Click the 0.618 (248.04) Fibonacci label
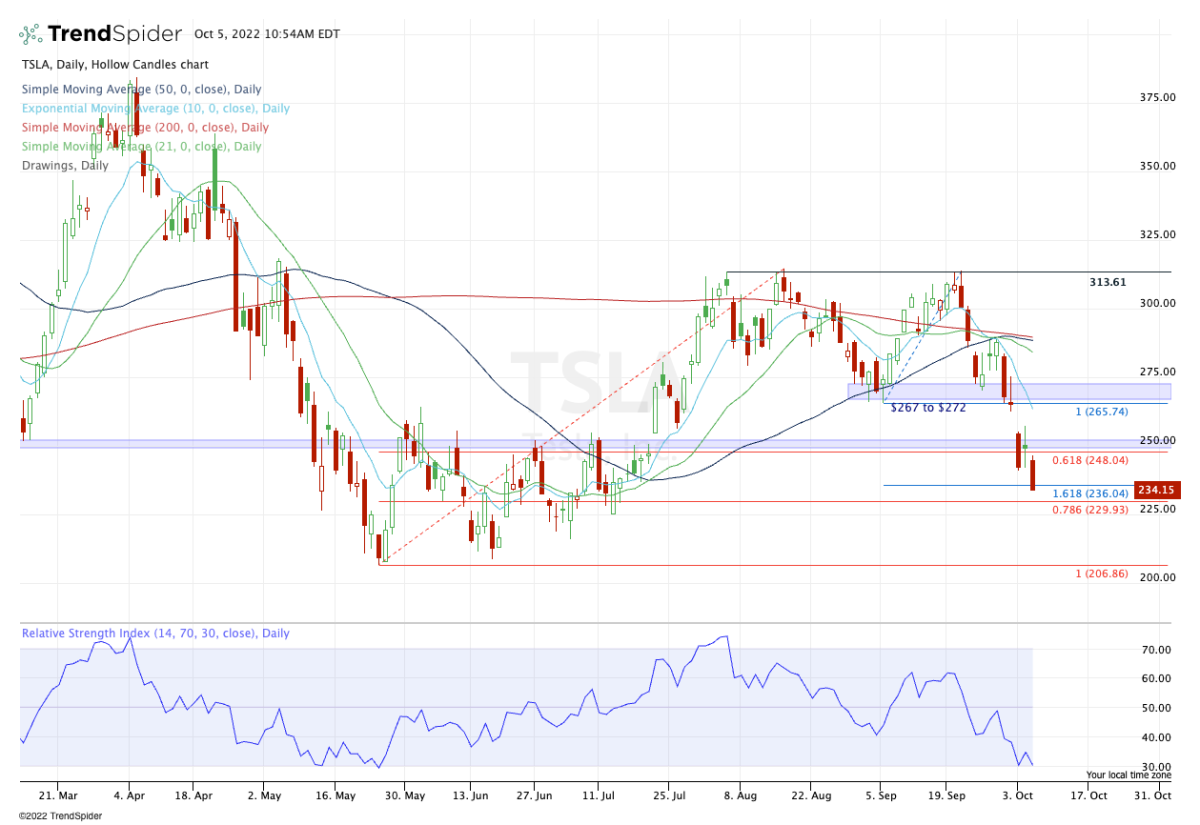 point(1091,460)
